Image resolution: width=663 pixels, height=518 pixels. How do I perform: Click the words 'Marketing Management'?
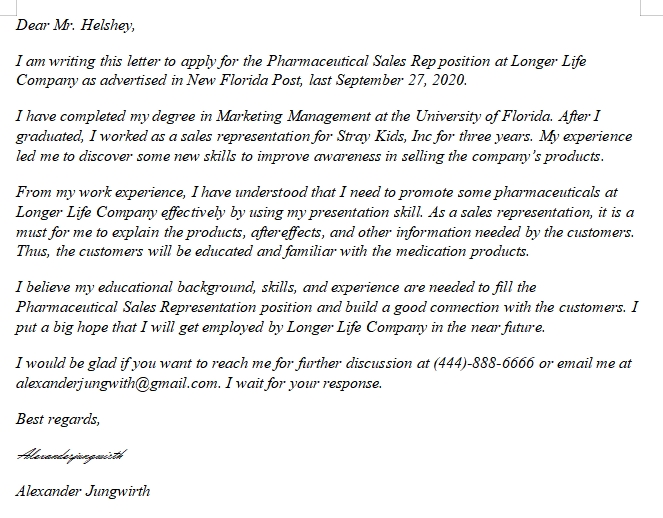[274, 118]
